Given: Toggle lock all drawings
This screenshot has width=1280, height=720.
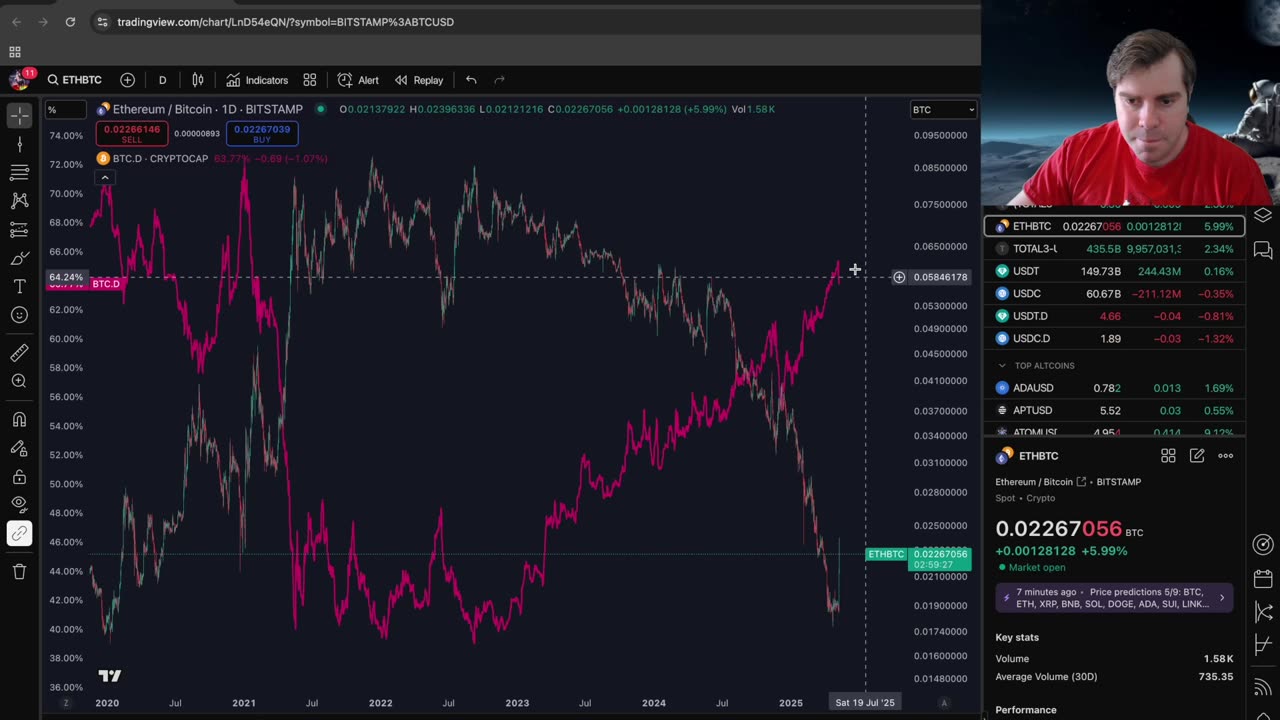Looking at the screenshot, I should 19,477.
